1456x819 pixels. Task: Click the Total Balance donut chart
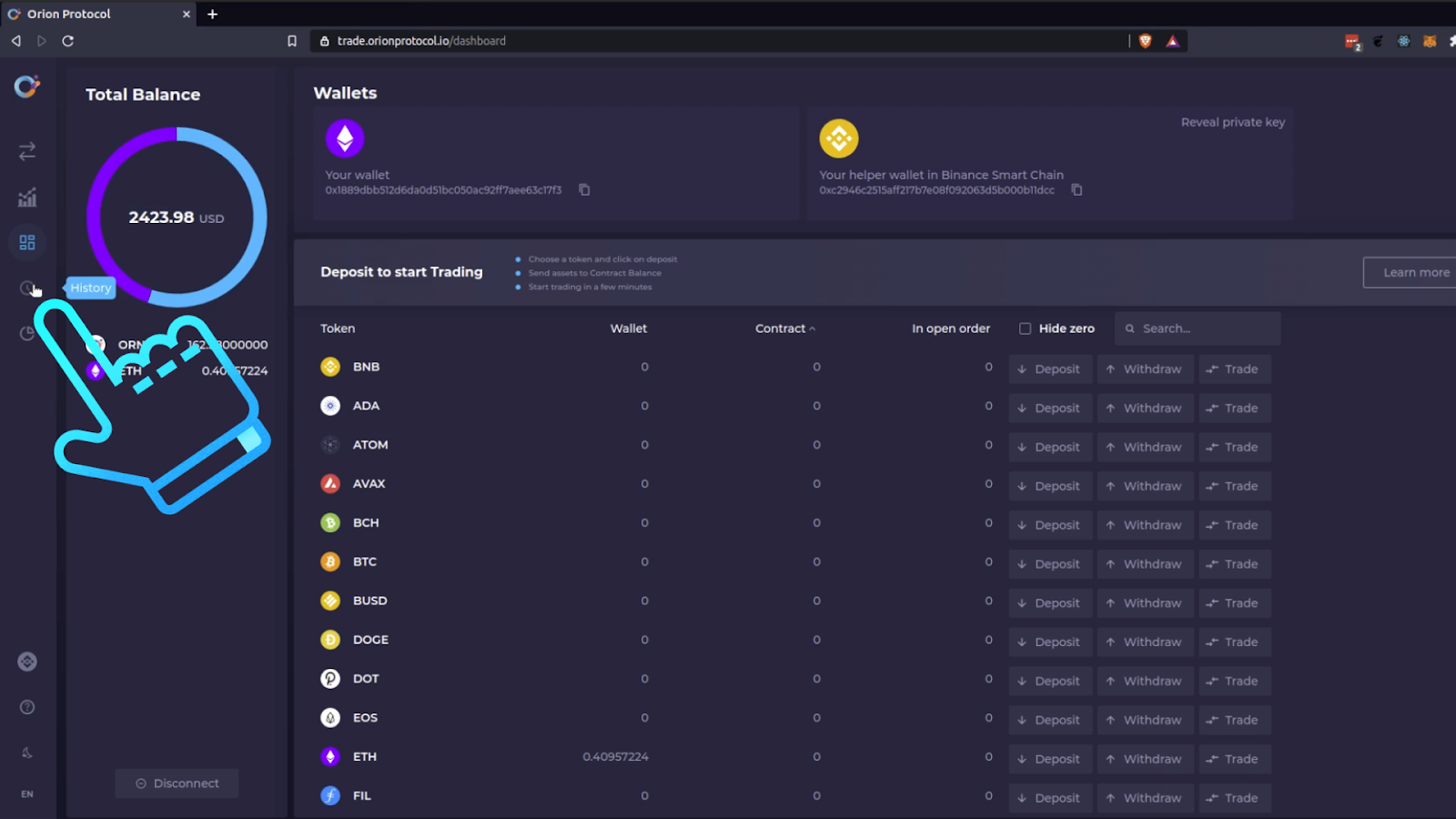point(177,217)
